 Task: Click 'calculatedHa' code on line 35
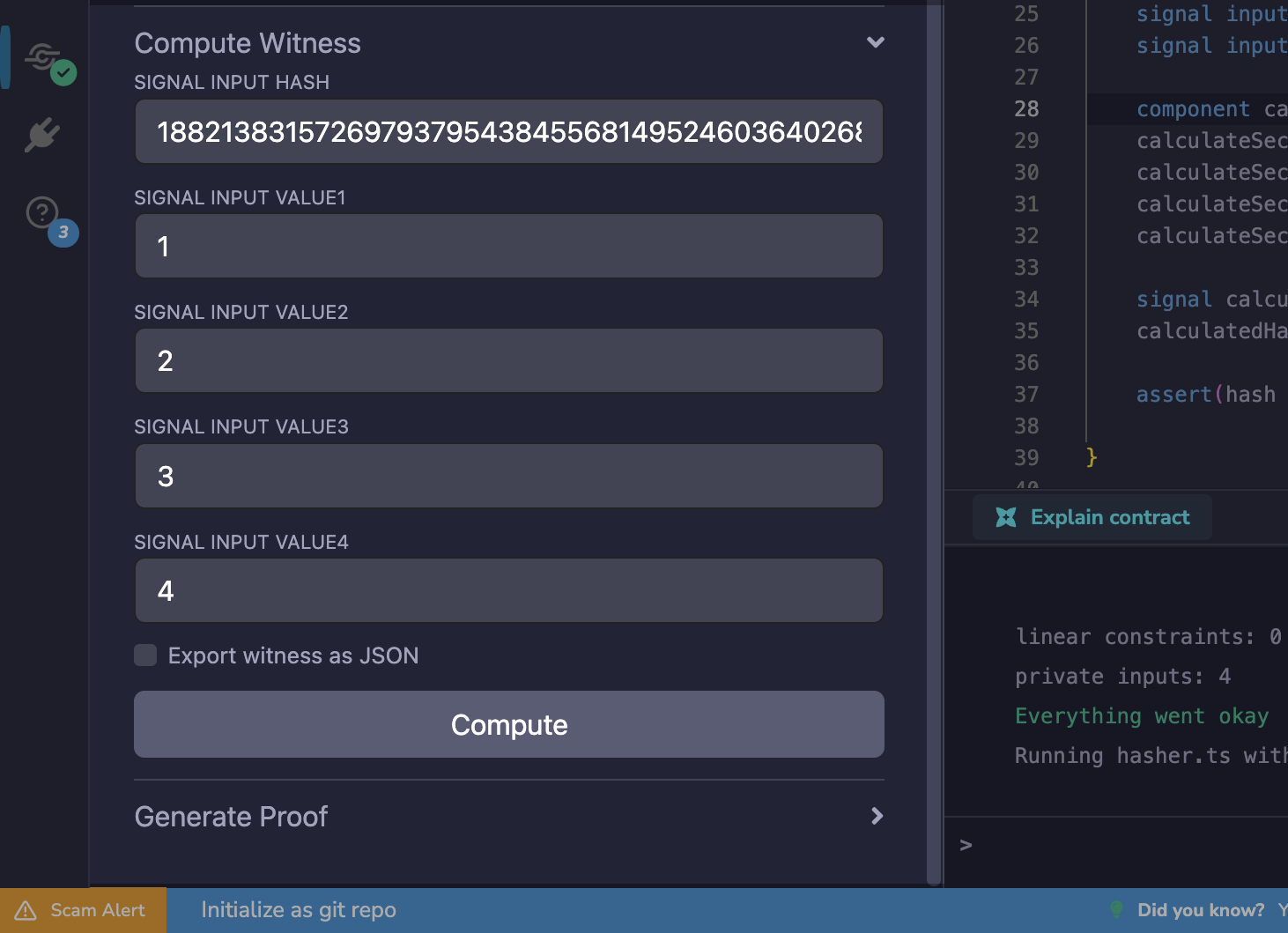1211,330
